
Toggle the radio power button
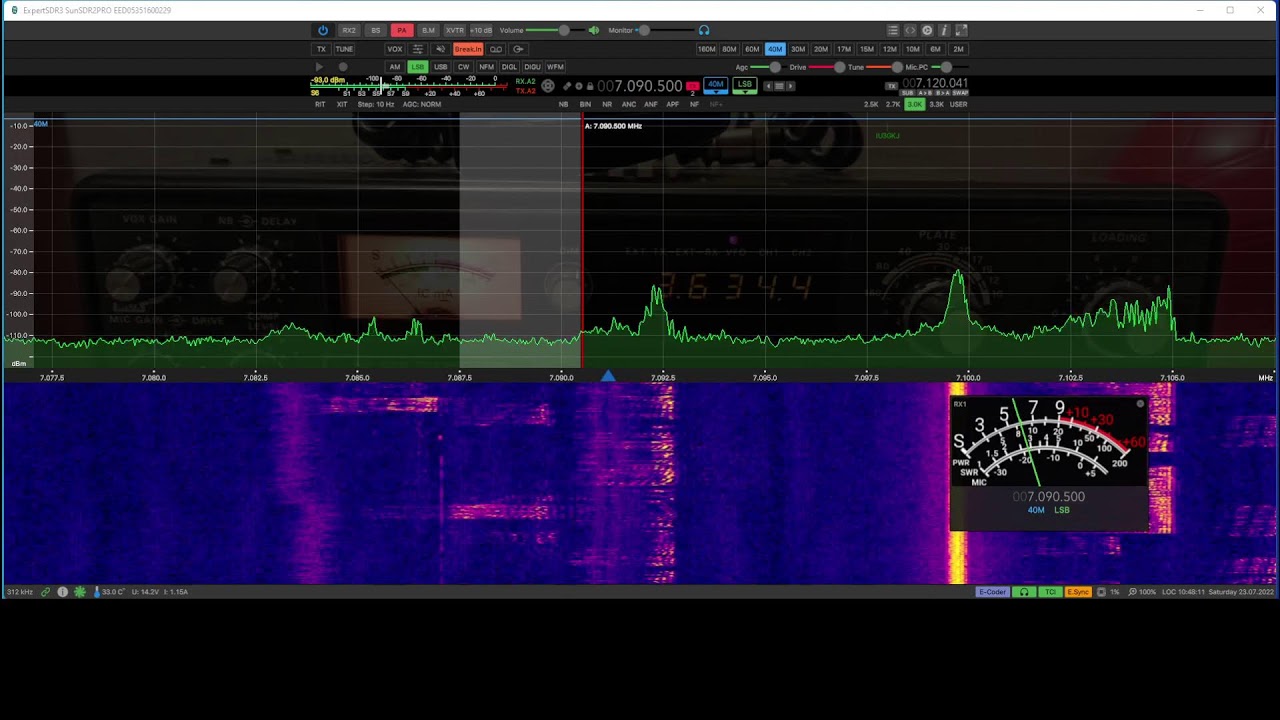[323, 30]
